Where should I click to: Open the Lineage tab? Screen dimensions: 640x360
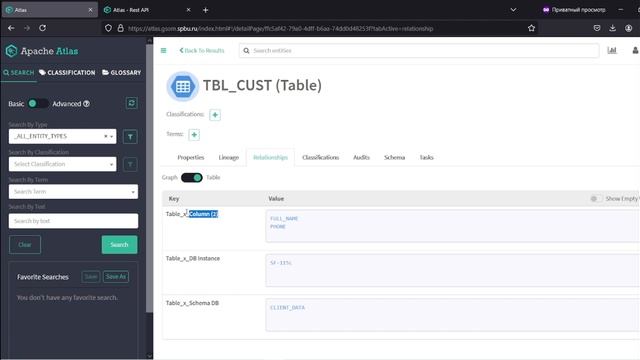tap(229, 158)
